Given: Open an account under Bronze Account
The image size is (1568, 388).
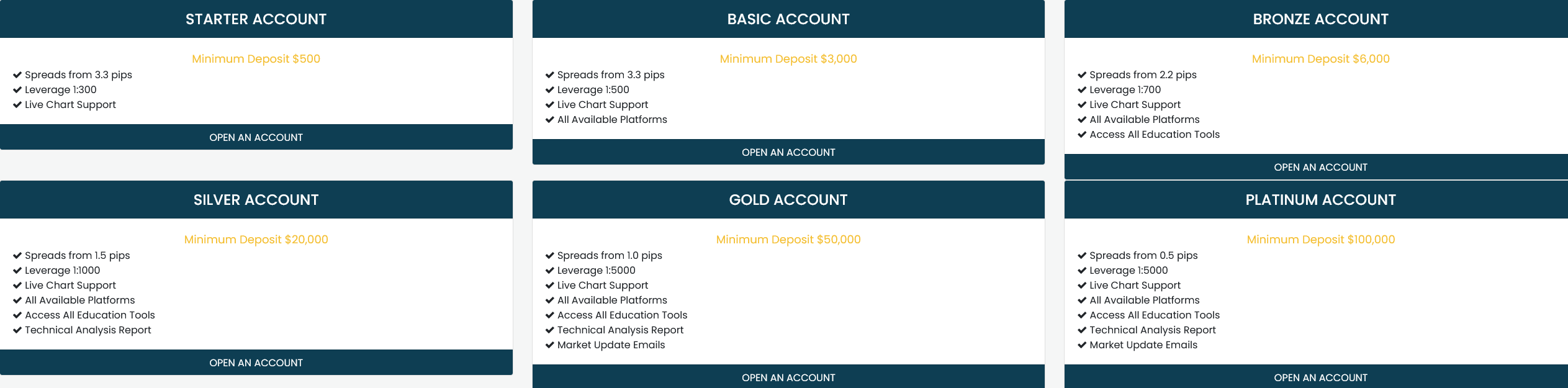Looking at the screenshot, I should coord(1320,167).
